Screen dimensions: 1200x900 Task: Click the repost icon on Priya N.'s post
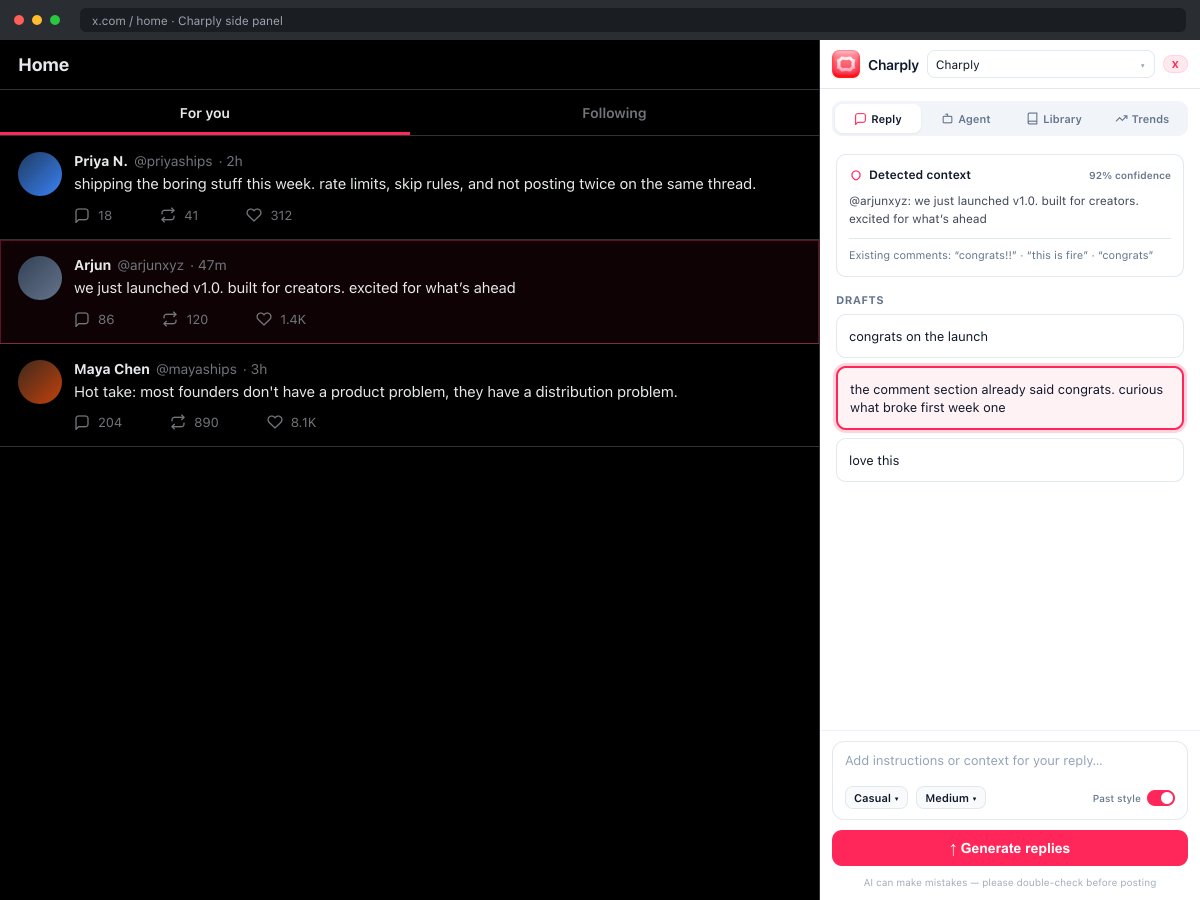pos(168,215)
